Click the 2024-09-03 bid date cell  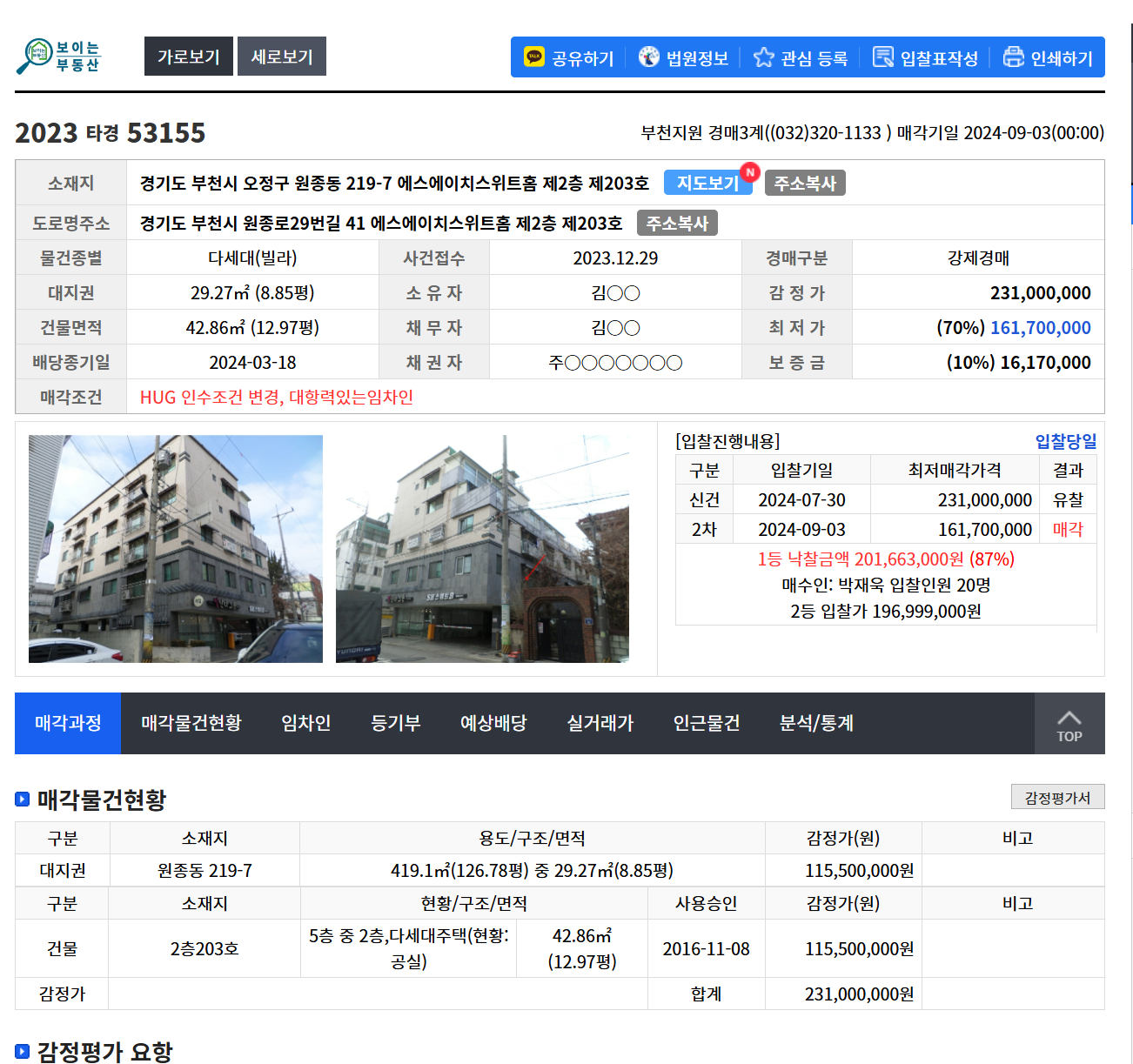(x=801, y=529)
